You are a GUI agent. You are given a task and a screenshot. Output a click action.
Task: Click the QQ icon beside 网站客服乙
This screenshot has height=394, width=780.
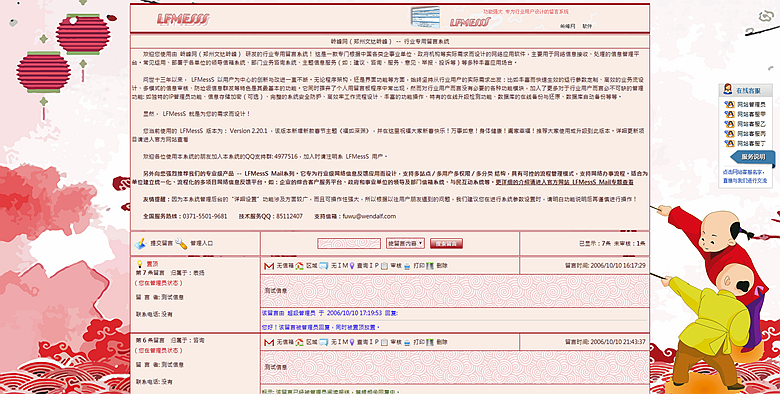coord(729,124)
